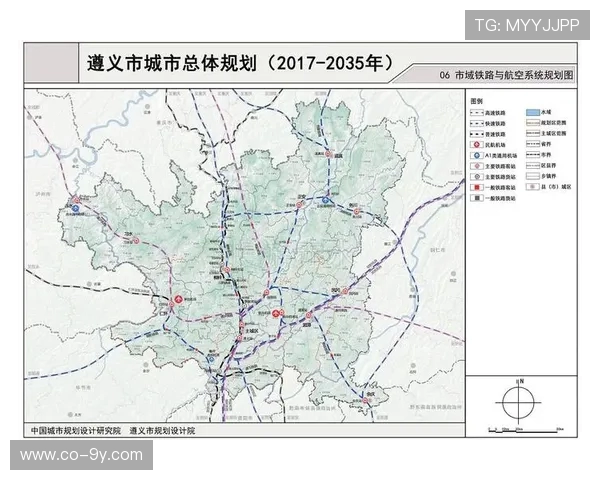Click the 桐梓 railway station marker

(226, 270)
